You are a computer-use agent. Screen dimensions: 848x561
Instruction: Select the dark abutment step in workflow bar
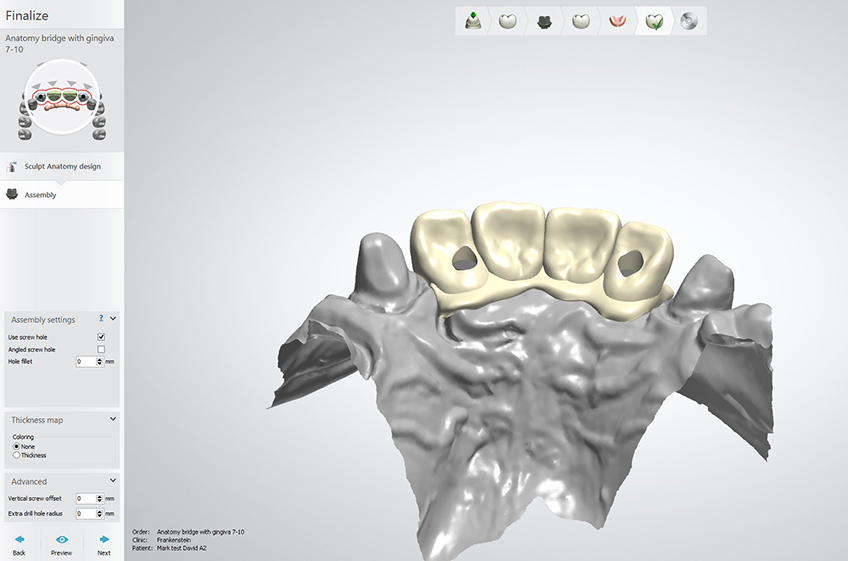(x=544, y=21)
